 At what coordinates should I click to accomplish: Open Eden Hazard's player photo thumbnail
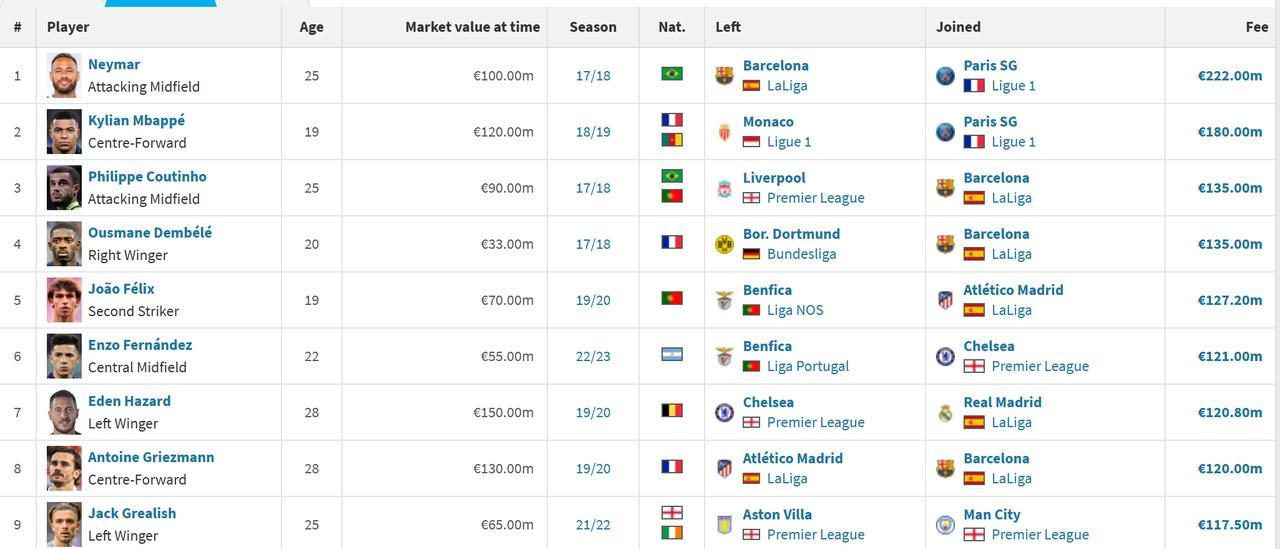point(64,412)
